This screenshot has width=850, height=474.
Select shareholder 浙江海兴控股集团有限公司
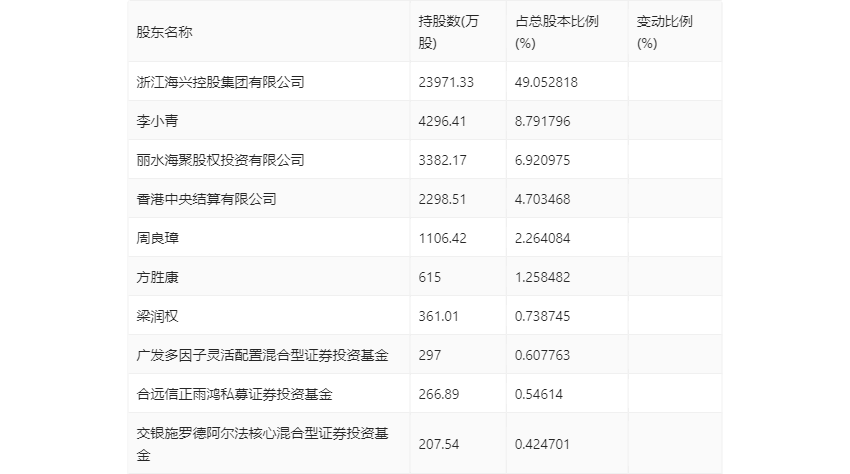pyautogui.click(x=220, y=82)
